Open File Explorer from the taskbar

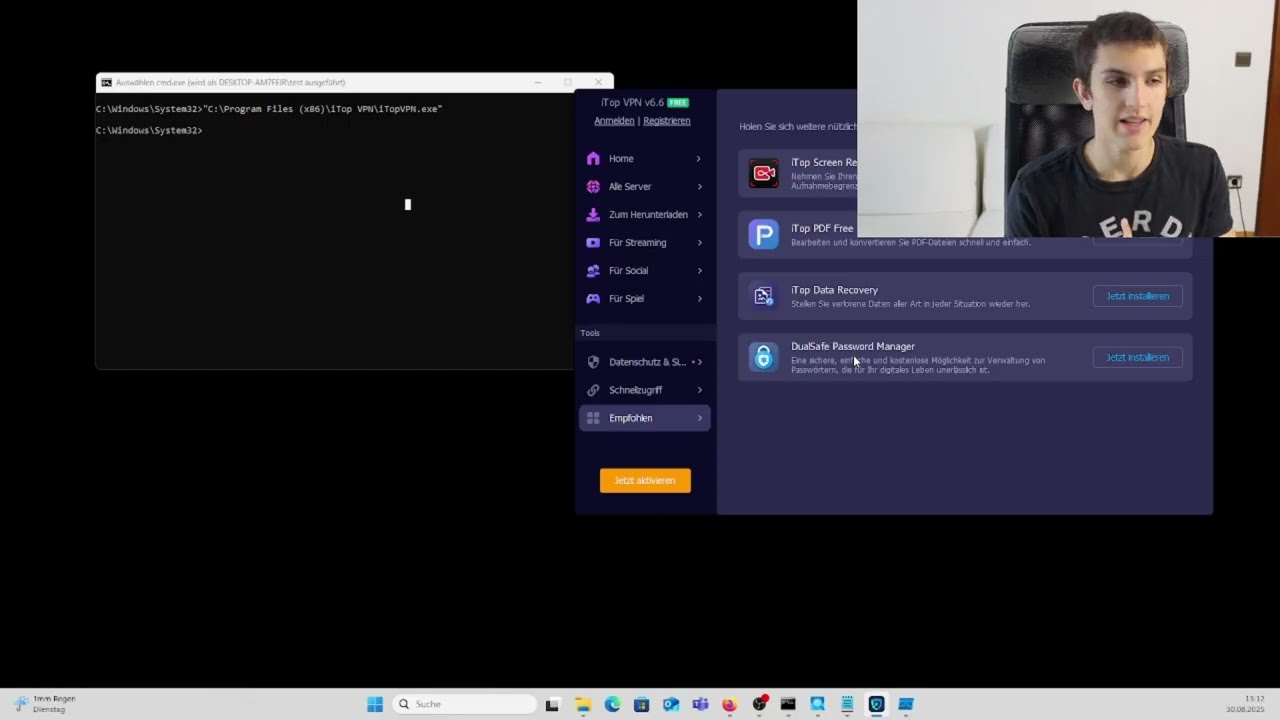[583, 704]
